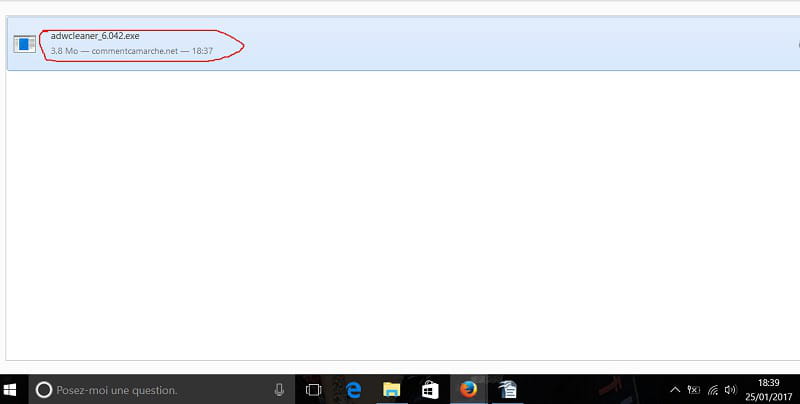Click the Cortana microphone icon
This screenshot has height=404, width=800.
click(279, 390)
